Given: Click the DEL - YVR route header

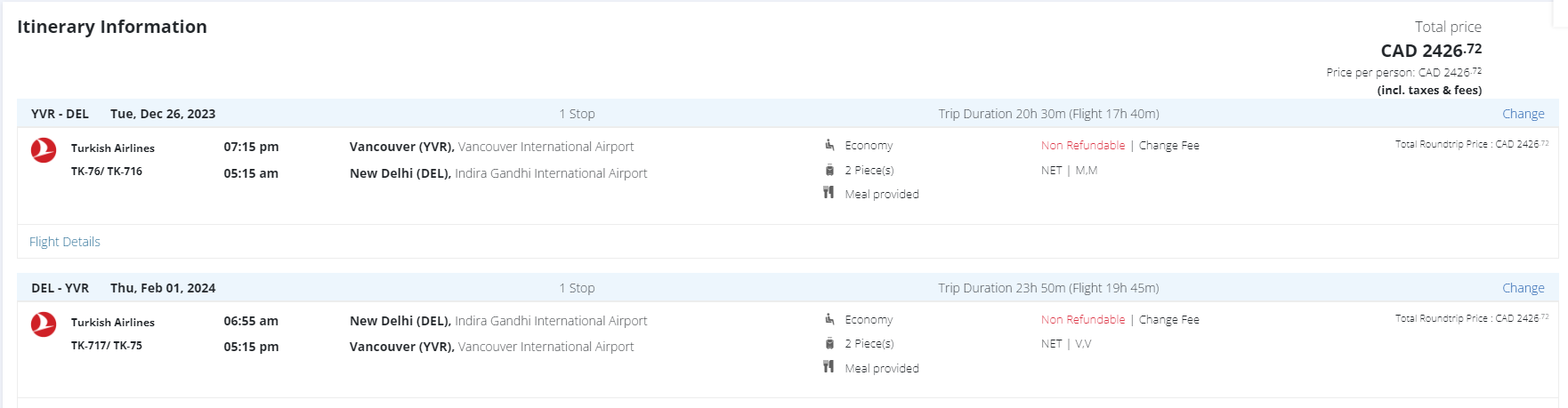Looking at the screenshot, I should (x=60, y=288).
